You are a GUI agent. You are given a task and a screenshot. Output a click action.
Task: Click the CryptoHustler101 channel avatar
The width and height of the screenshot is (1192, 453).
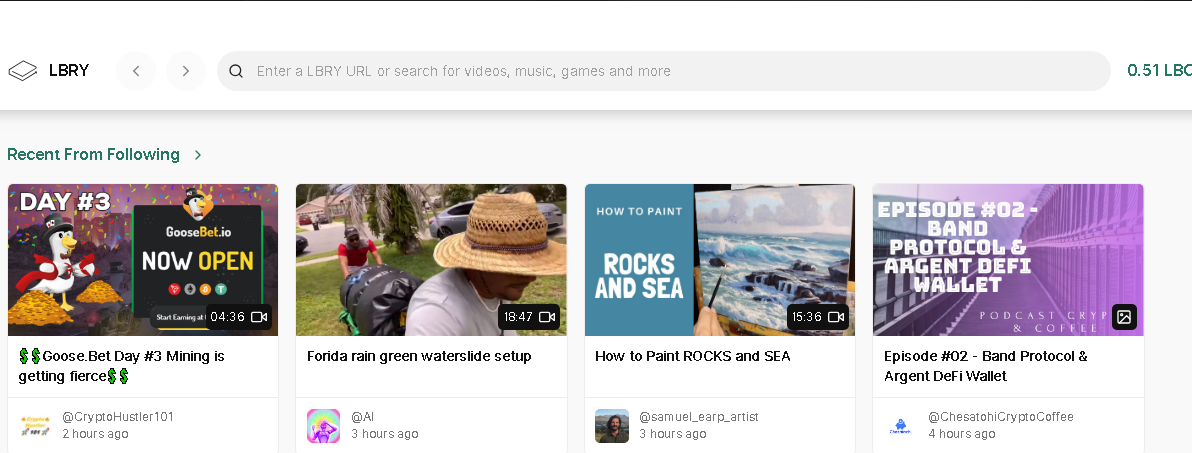point(35,426)
